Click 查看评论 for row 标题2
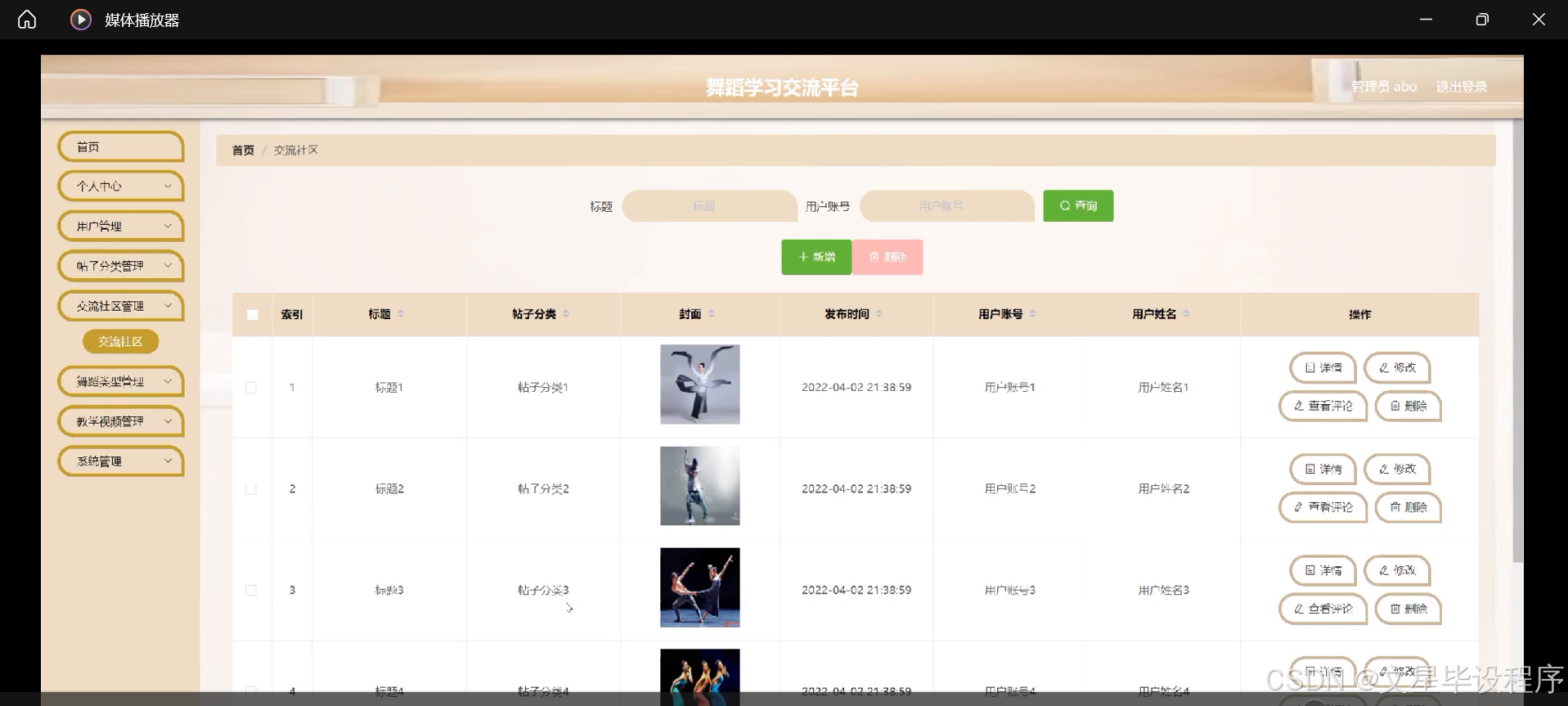Viewport: 1568px width, 706px height. (1323, 507)
